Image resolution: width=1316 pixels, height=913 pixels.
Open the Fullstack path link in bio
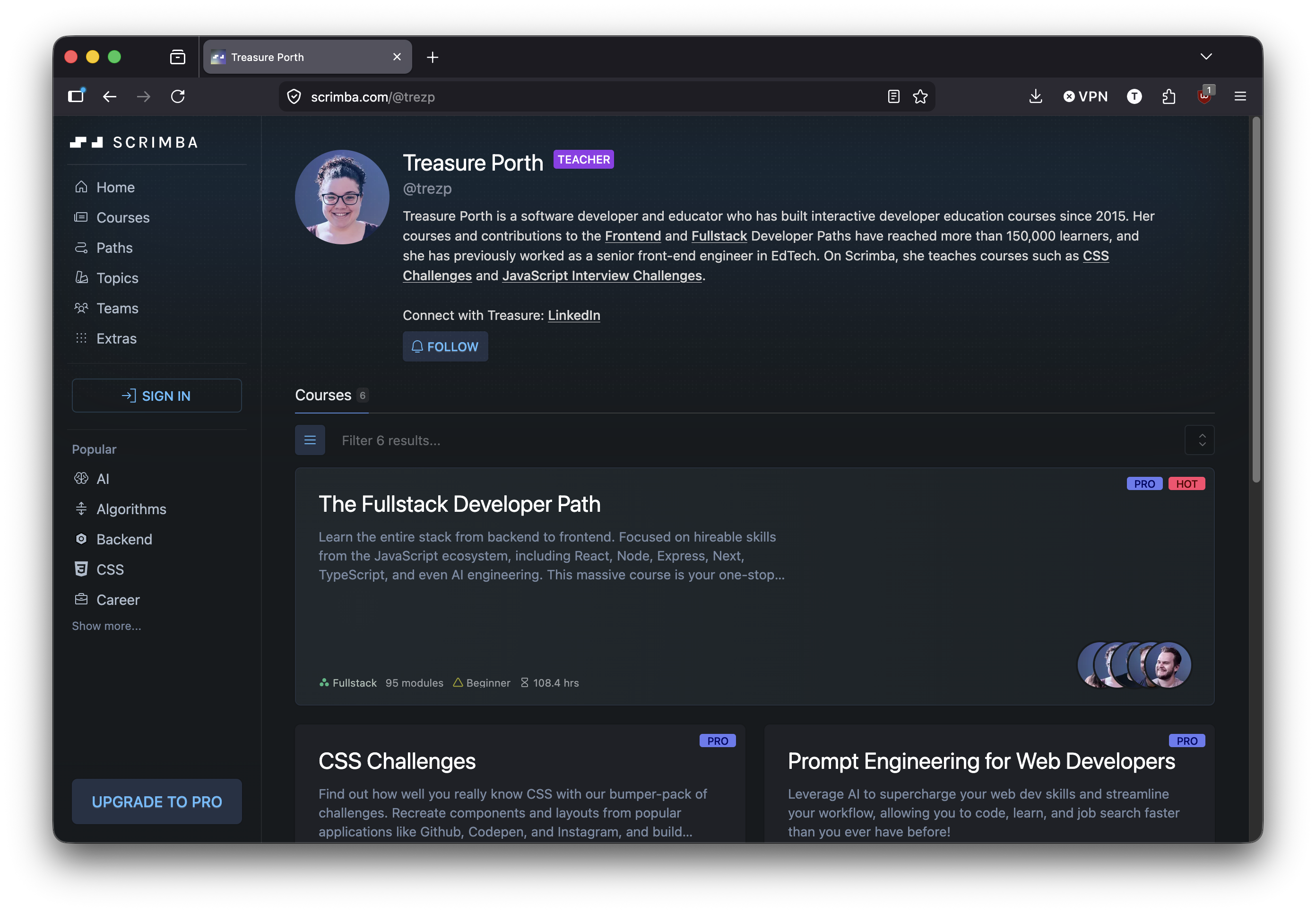click(719, 236)
